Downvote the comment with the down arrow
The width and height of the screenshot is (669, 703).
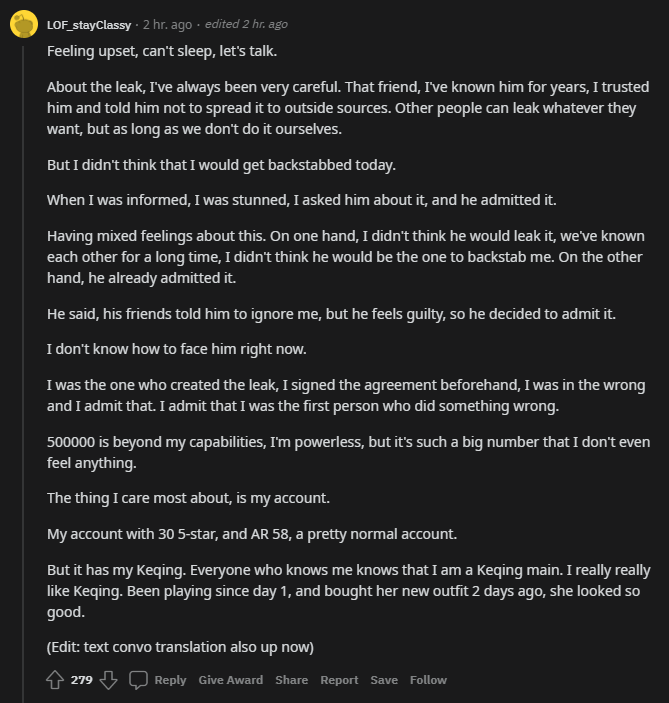(109, 680)
